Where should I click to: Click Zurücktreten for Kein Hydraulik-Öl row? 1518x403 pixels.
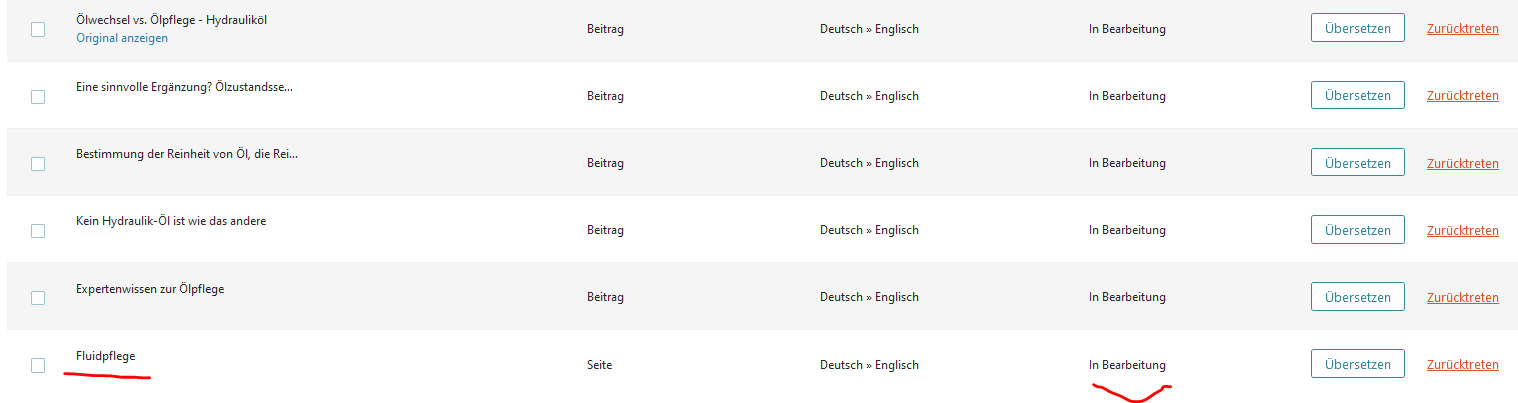point(1462,230)
